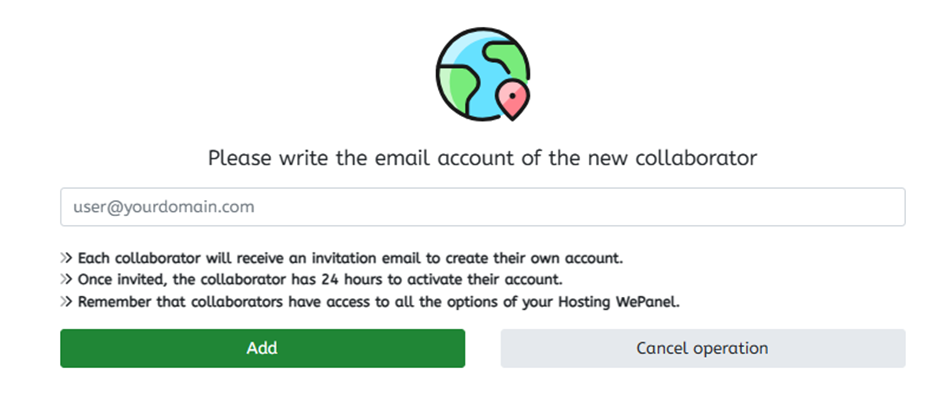Click the double-chevron before 'Remember that collaborators'
Screen dimensions: 940x395
click(66, 301)
